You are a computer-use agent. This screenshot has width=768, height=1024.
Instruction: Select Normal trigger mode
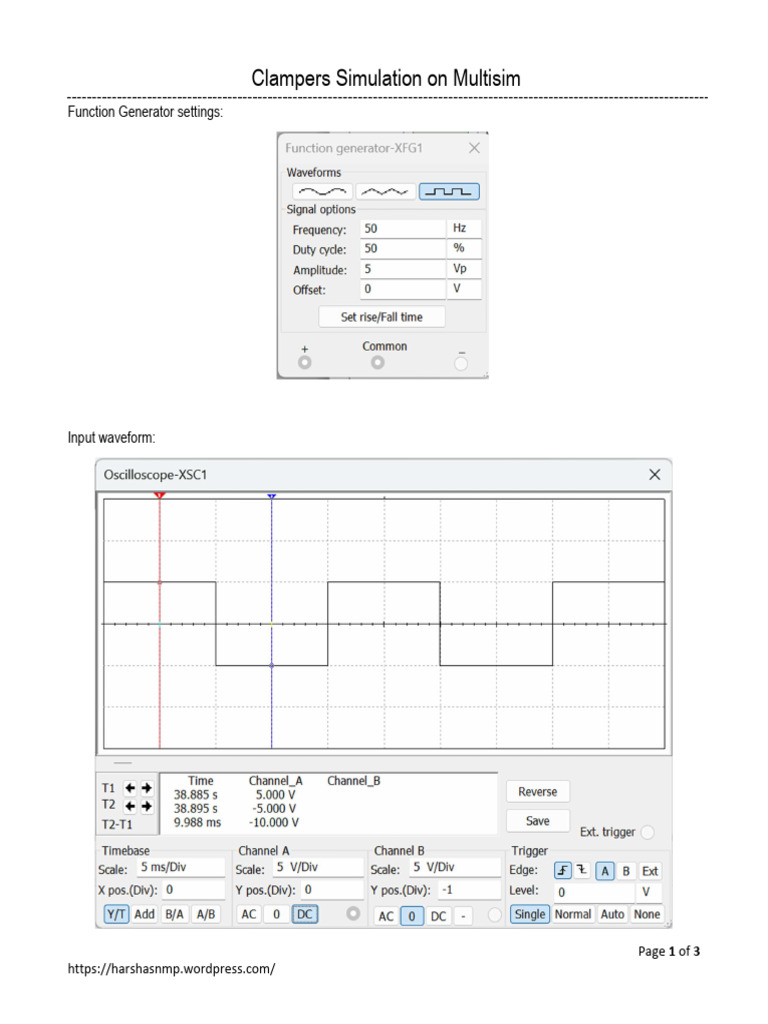[x=573, y=914]
